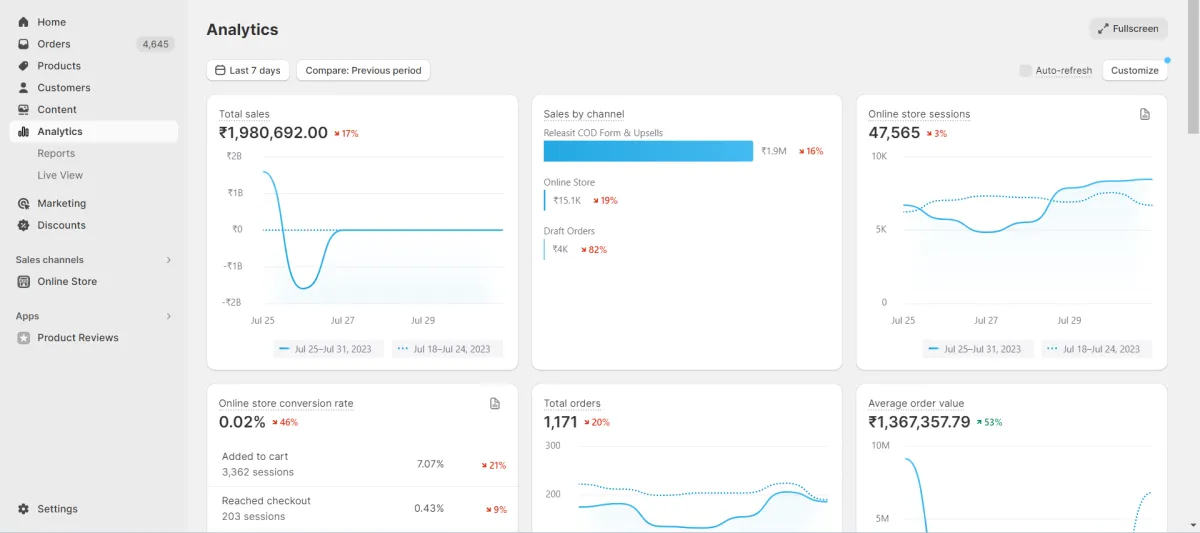1200x533 pixels.
Task: Click the Products tag icon
Action: tap(24, 66)
